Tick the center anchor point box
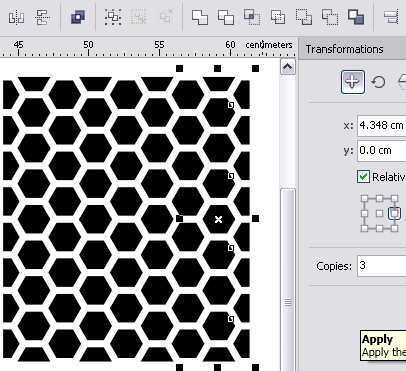 pyautogui.click(x=379, y=213)
